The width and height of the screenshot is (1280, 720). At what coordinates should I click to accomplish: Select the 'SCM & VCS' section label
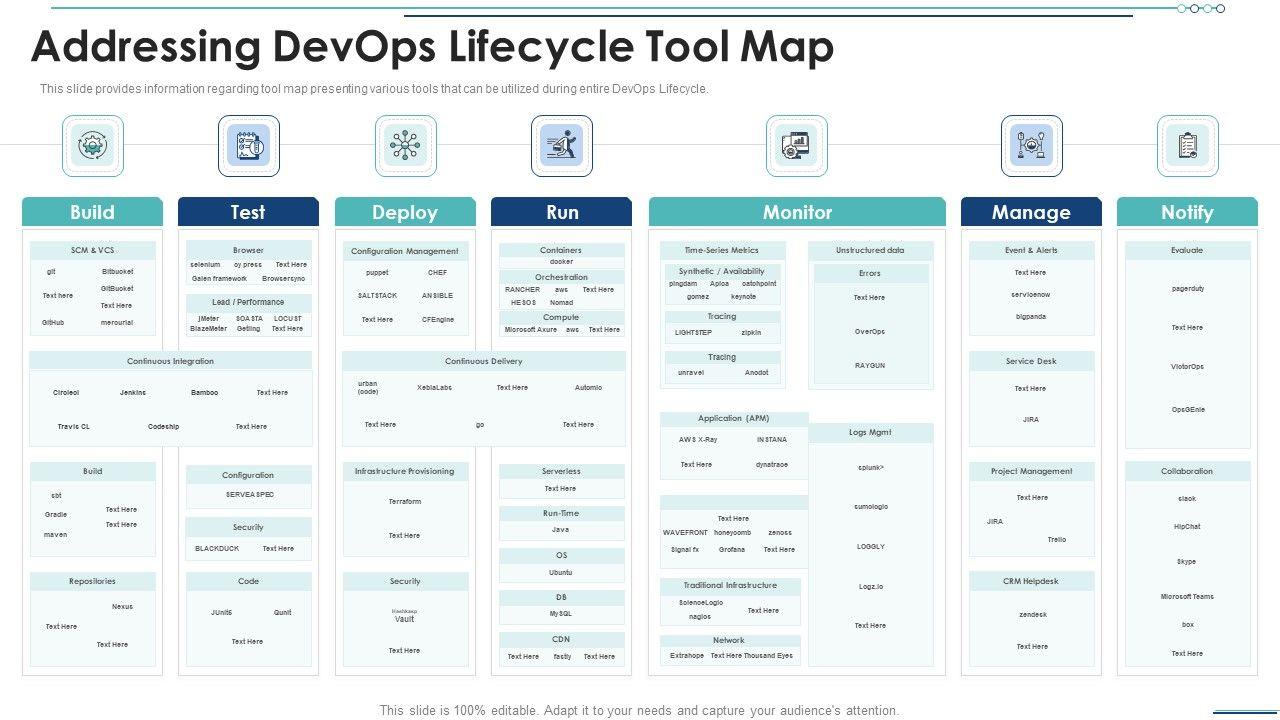coord(92,250)
